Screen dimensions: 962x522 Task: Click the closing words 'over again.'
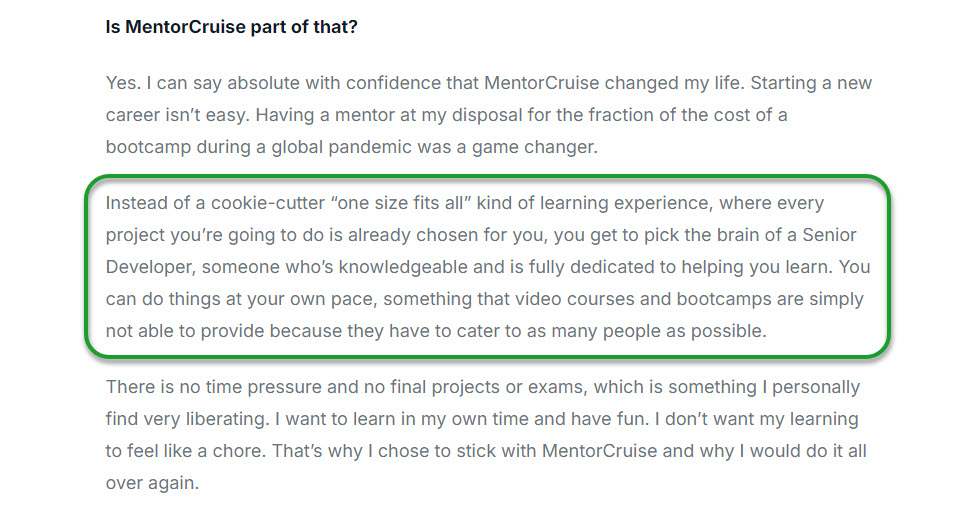click(x=152, y=483)
